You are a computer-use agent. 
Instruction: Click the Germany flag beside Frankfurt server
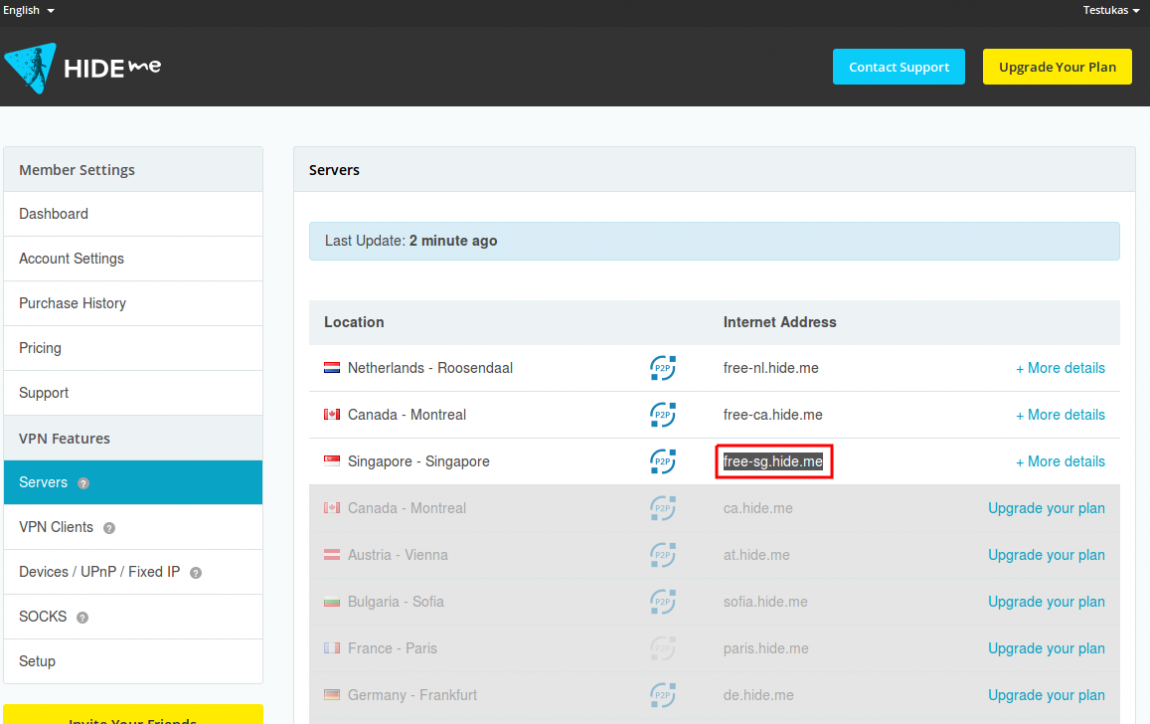331,694
